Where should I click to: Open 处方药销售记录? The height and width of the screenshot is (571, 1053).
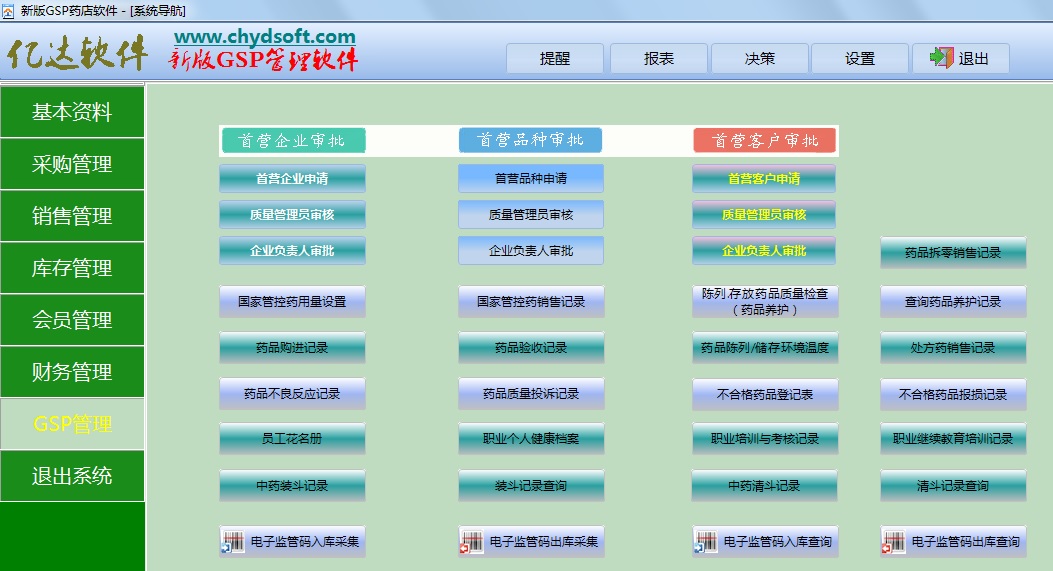coord(953,347)
